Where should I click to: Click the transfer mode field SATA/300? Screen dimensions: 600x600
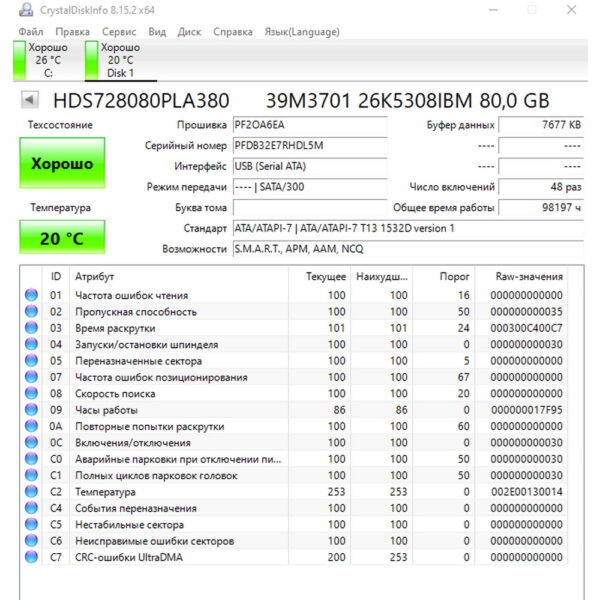[310, 187]
